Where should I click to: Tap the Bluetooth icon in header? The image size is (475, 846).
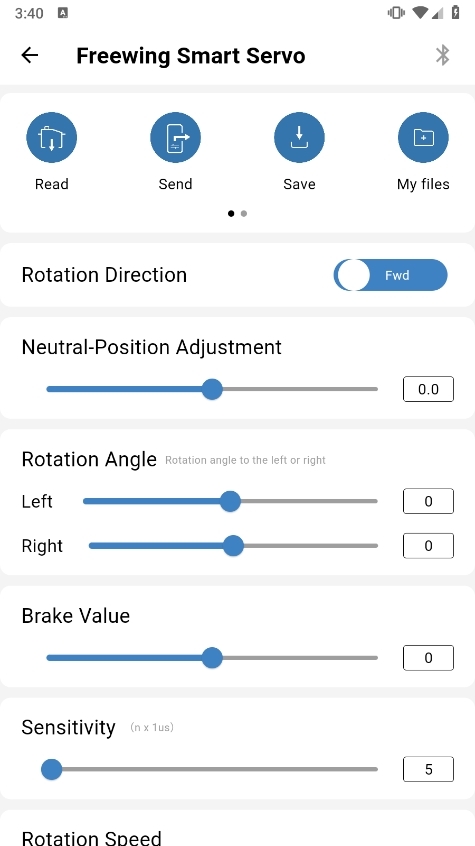click(443, 55)
